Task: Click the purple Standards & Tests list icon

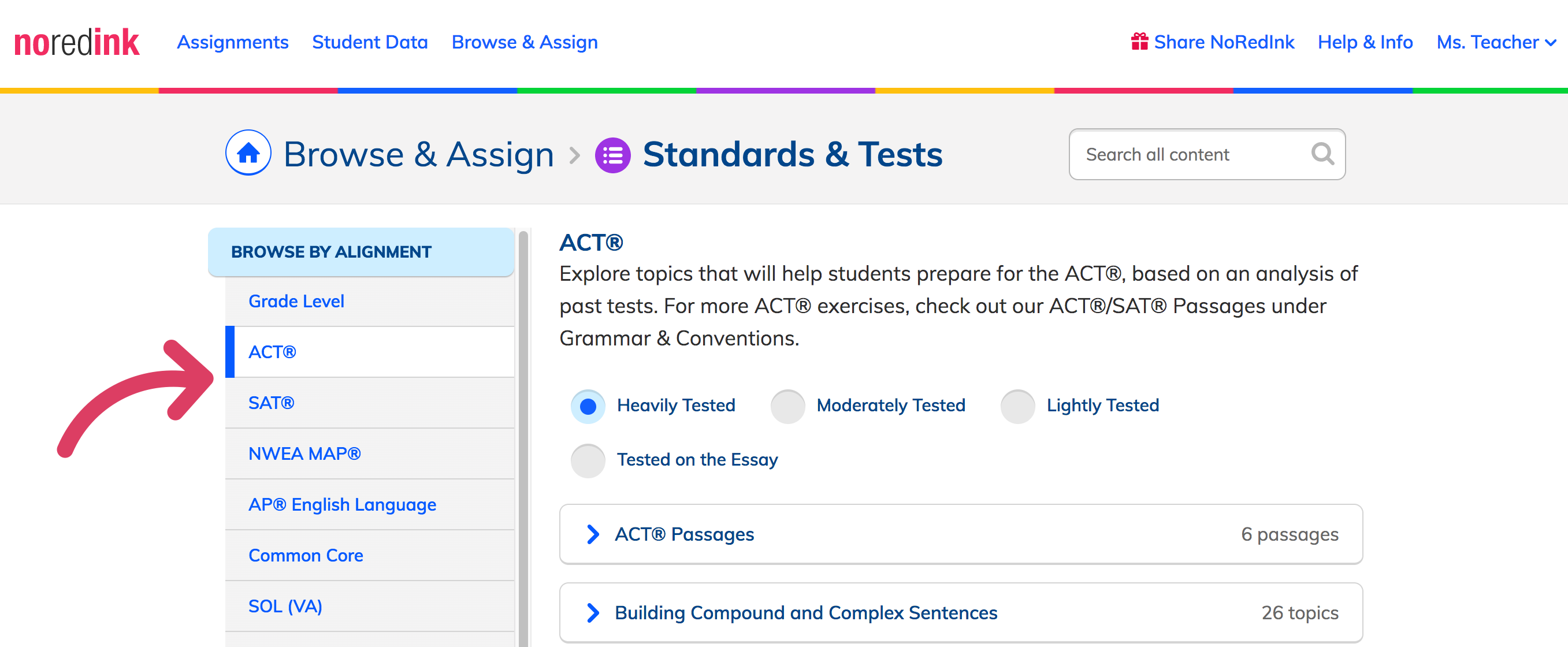Action: click(612, 155)
